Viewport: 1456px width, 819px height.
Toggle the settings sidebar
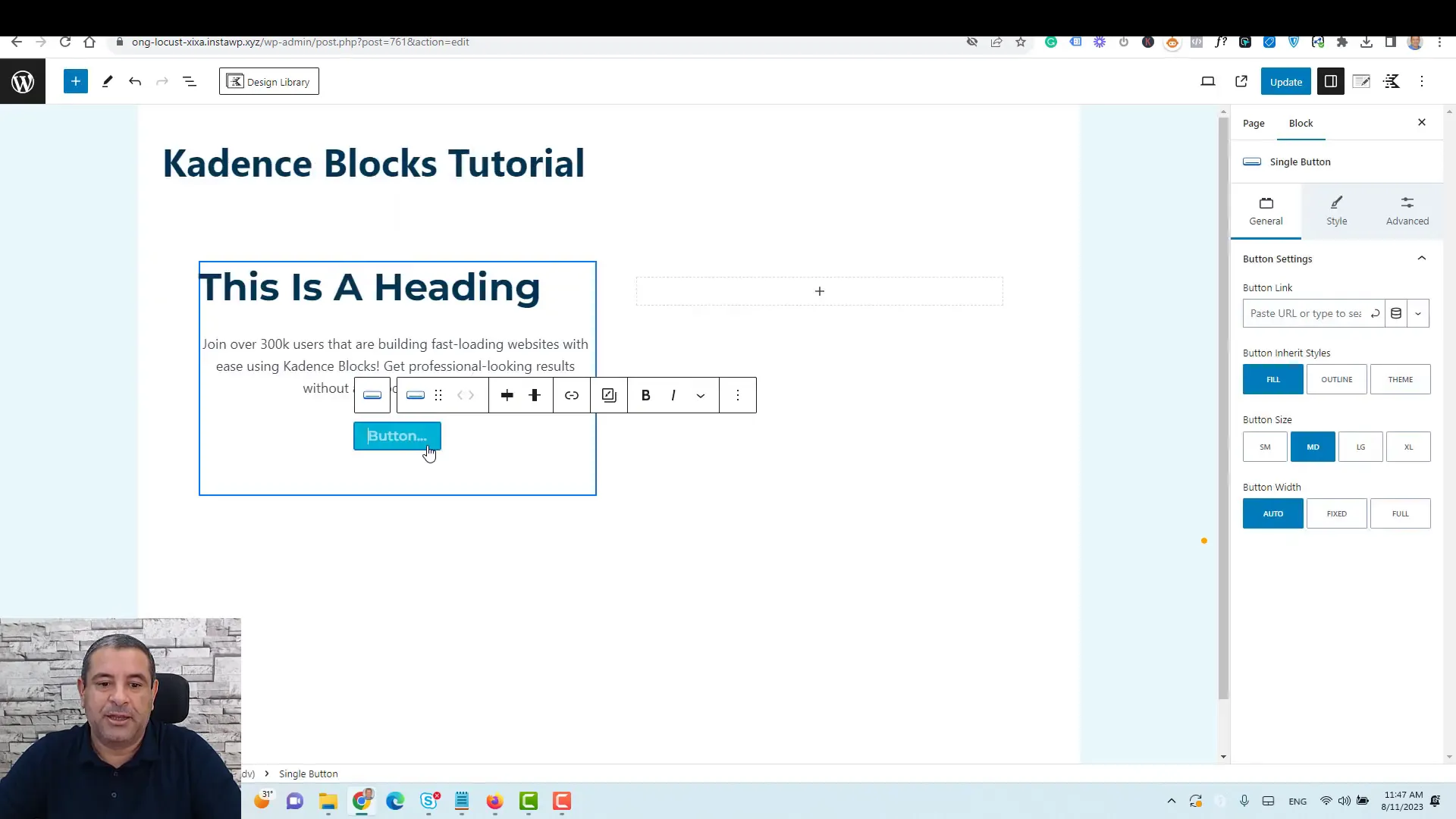(1331, 81)
